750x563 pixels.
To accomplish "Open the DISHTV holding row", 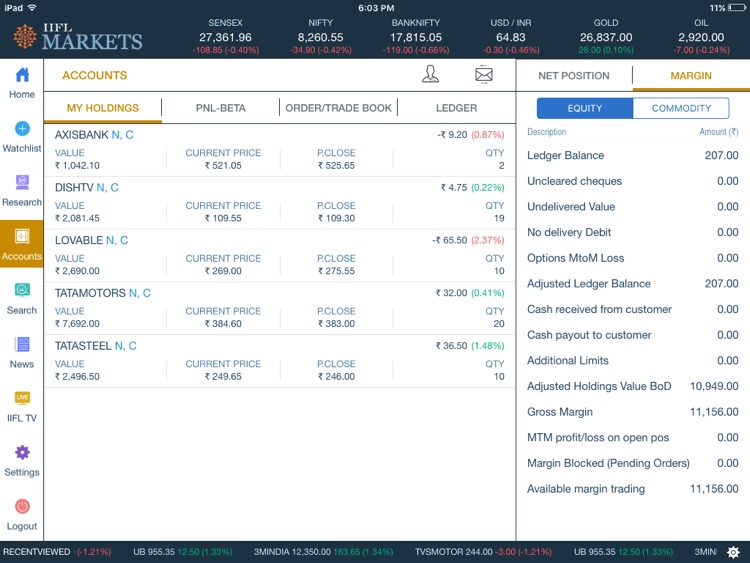I will (280, 203).
